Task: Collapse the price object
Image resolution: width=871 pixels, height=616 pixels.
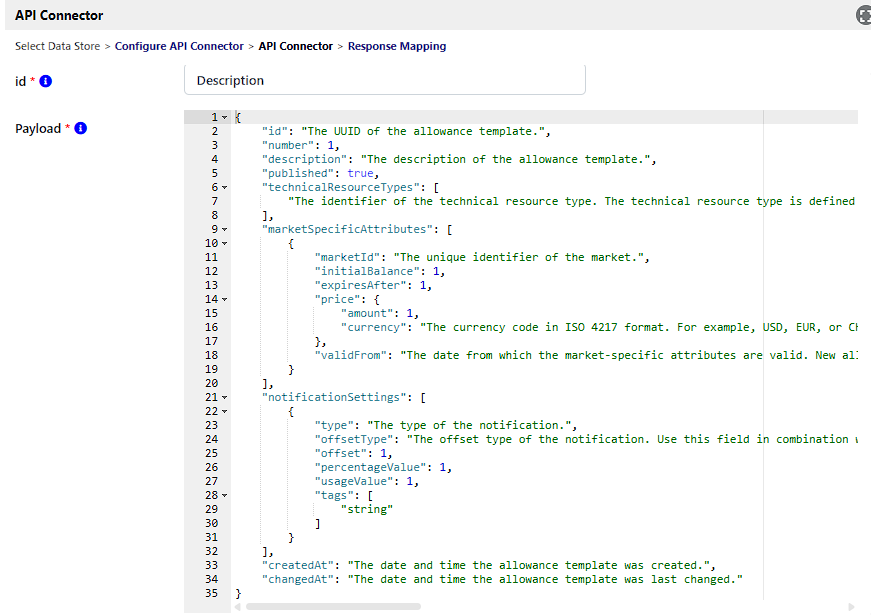Action: (x=225, y=300)
